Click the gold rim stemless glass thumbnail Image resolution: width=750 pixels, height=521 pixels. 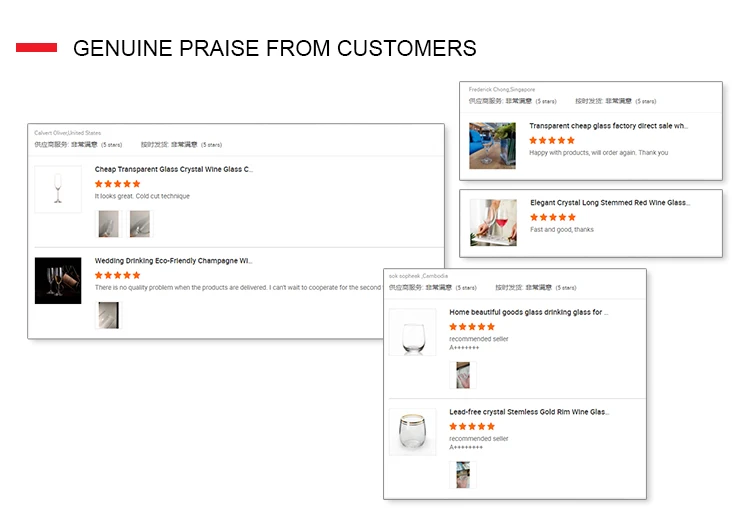coord(413,432)
